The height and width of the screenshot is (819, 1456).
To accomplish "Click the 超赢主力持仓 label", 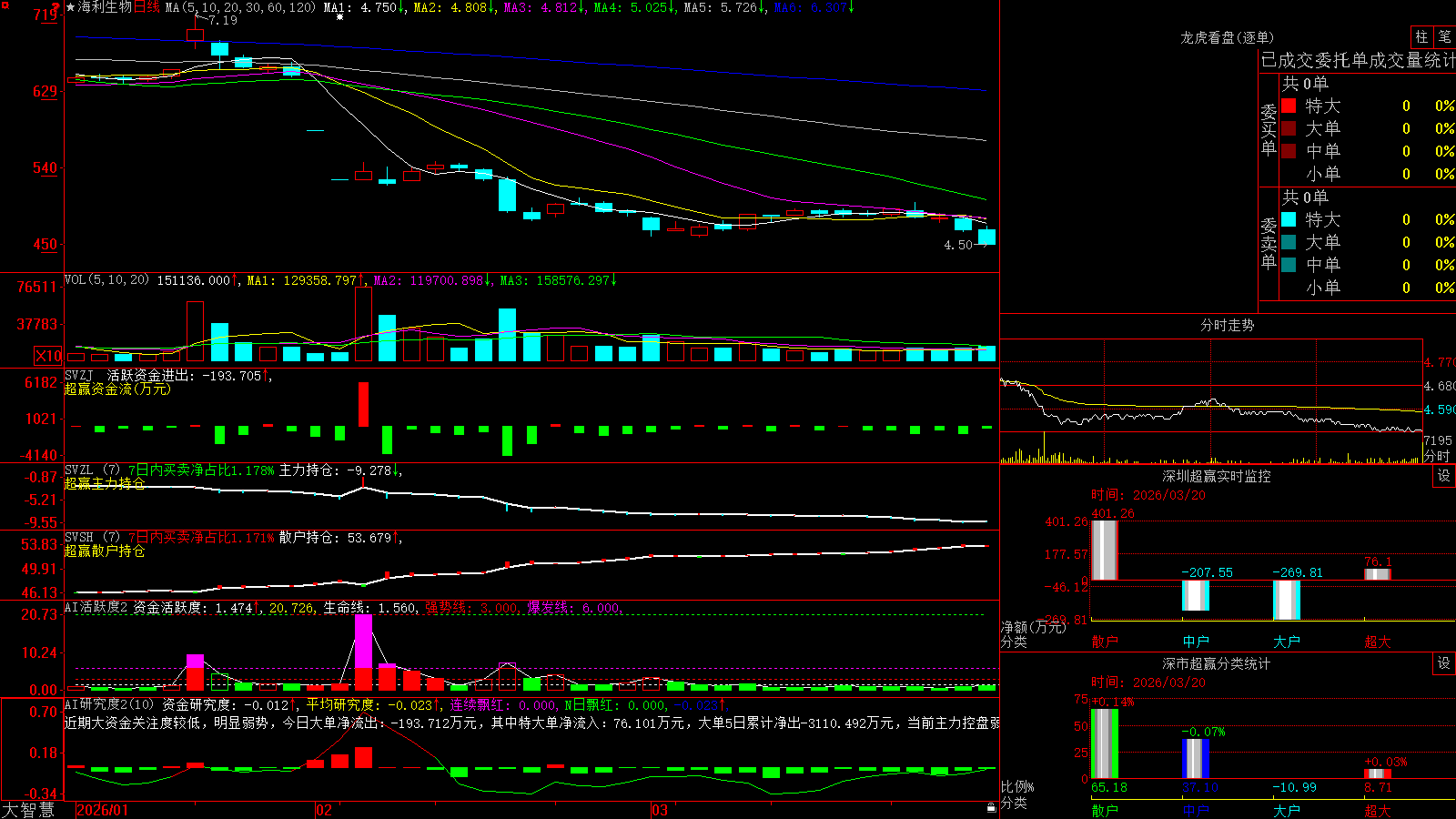I will (x=105, y=483).
